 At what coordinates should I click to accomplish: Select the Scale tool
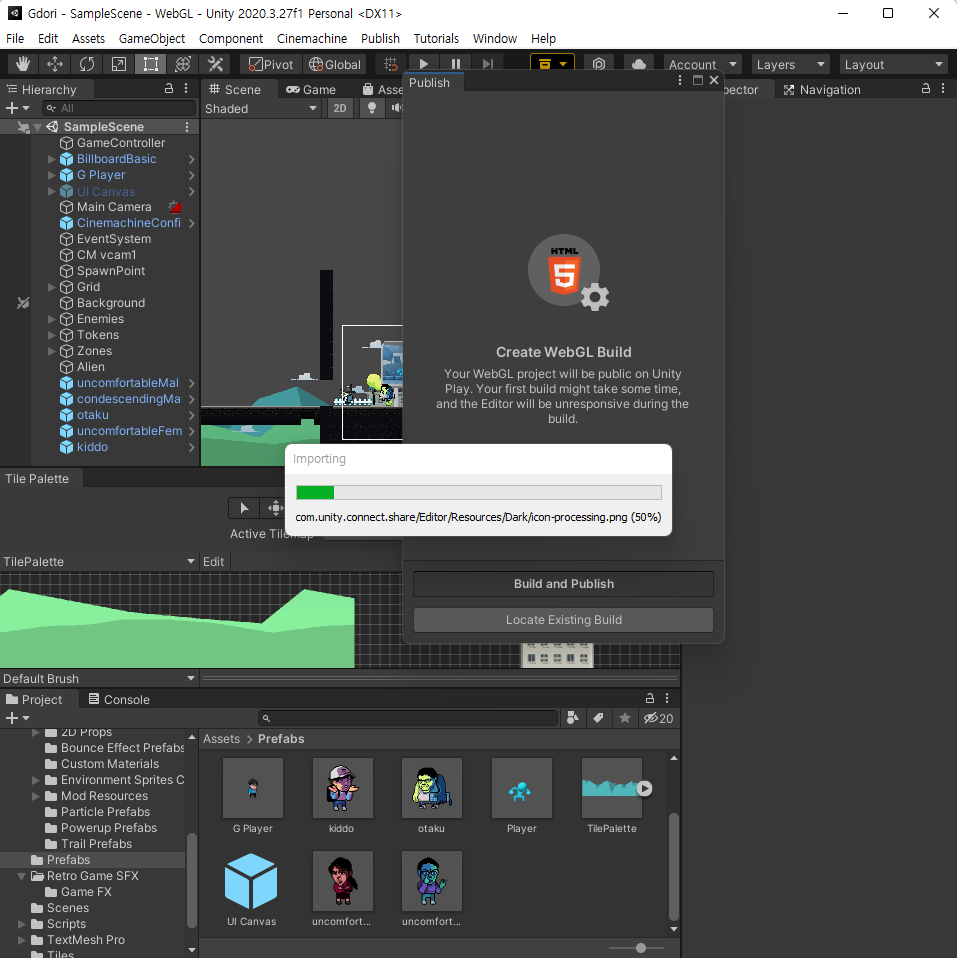(x=119, y=64)
